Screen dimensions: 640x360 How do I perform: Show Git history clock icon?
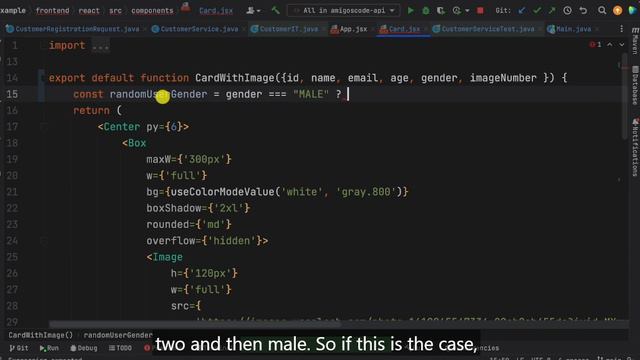tap(567, 11)
